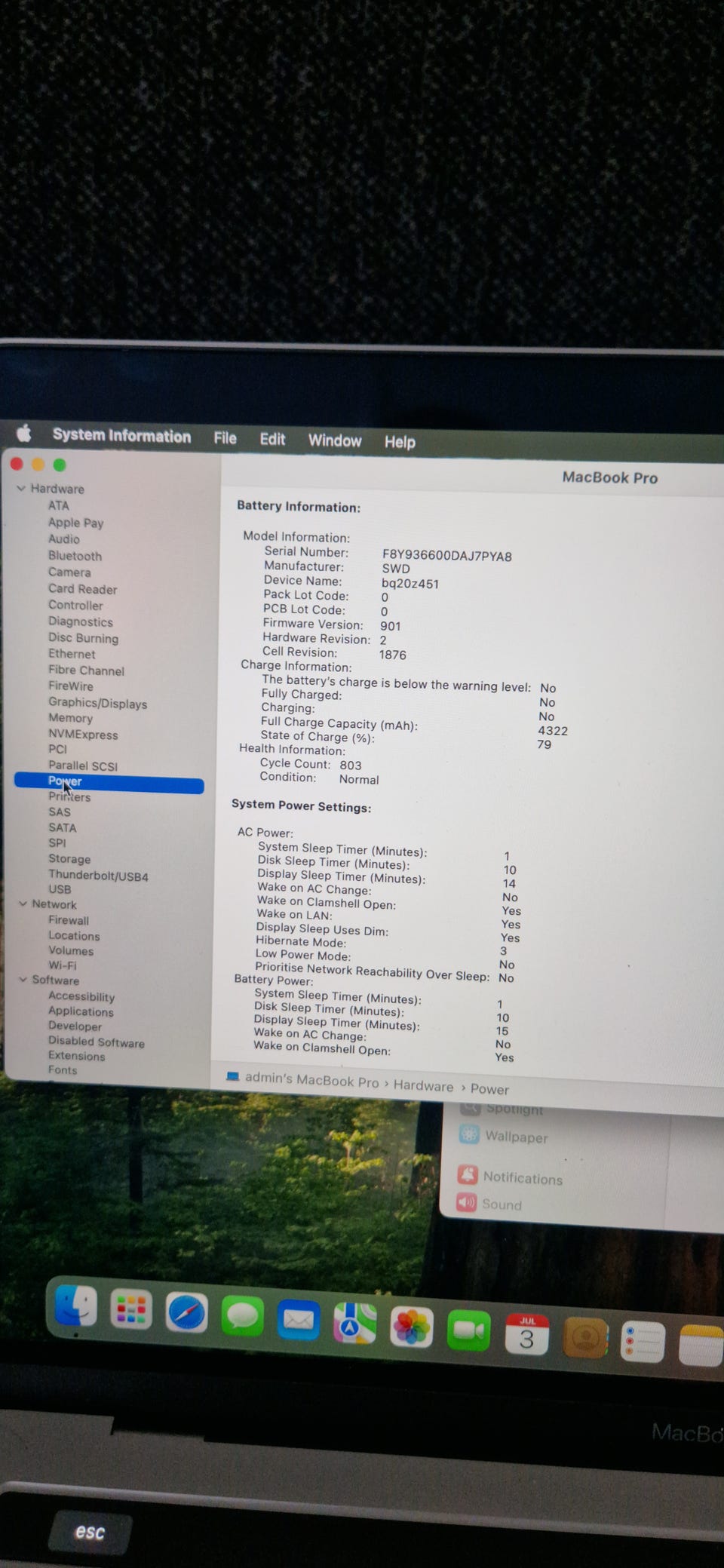Open the Window menu
Image resolution: width=724 pixels, height=1568 pixels.
(x=335, y=440)
